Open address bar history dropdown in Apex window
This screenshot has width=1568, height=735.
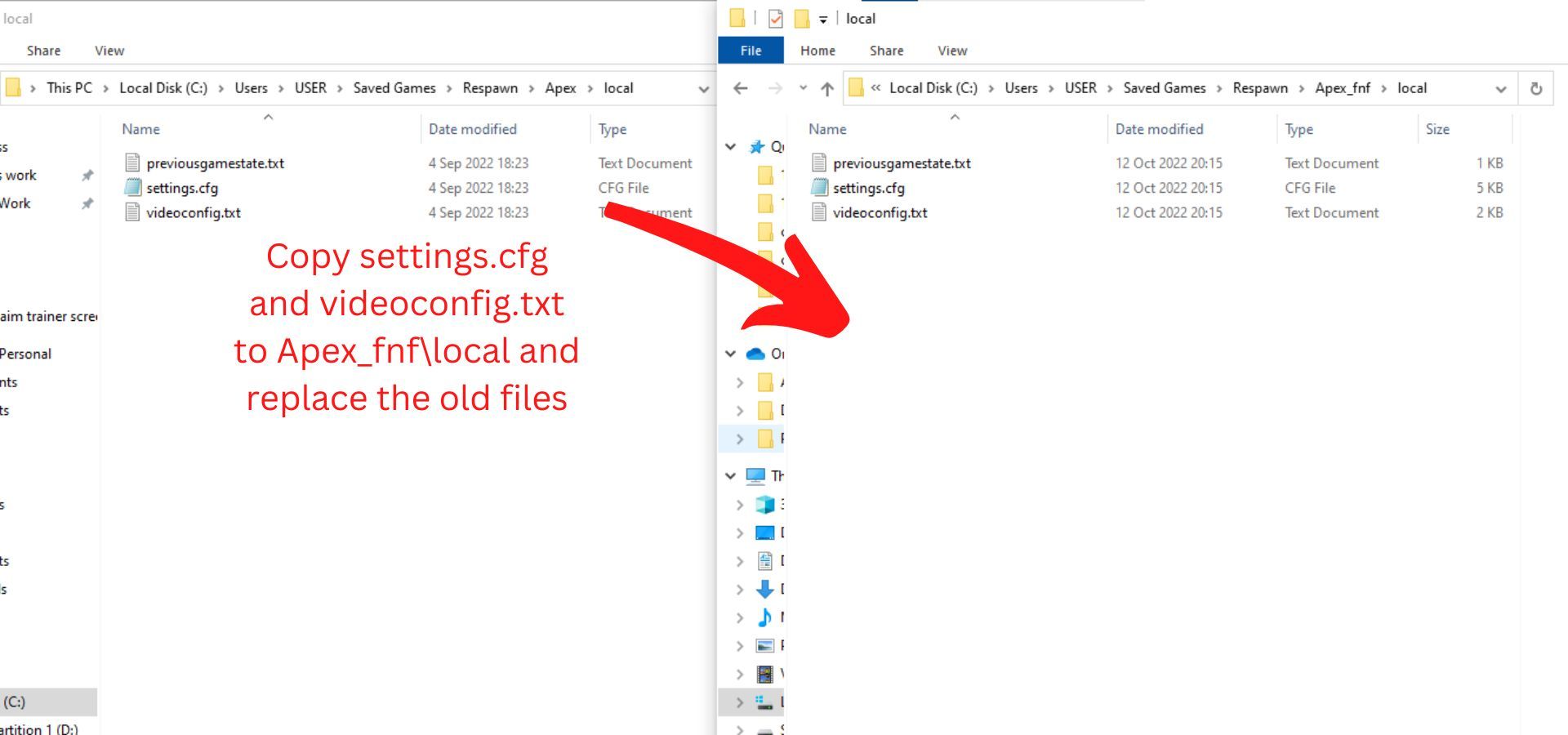pyautogui.click(x=704, y=89)
